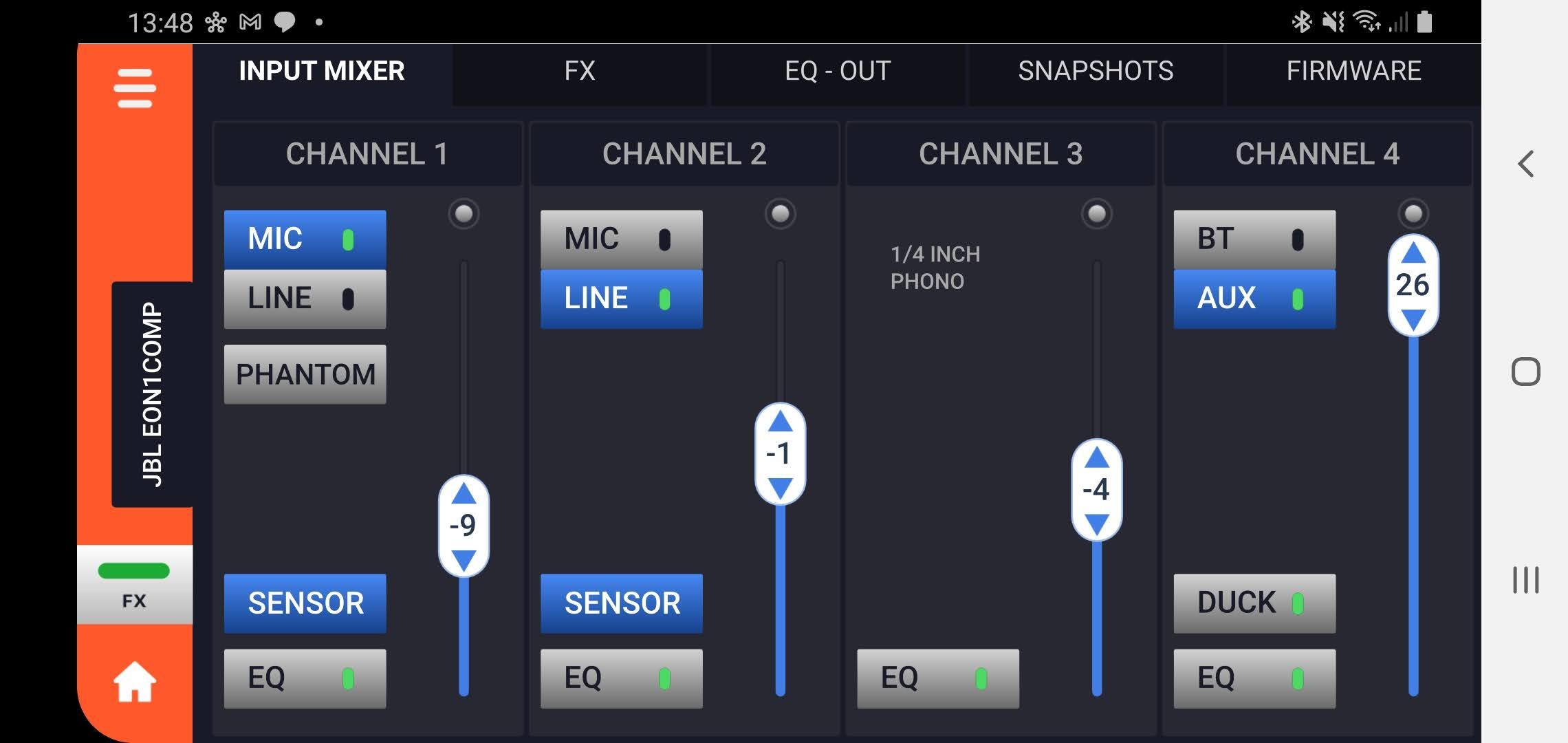
Task: Open the SNAPSHOTS tab
Action: tap(1096, 72)
